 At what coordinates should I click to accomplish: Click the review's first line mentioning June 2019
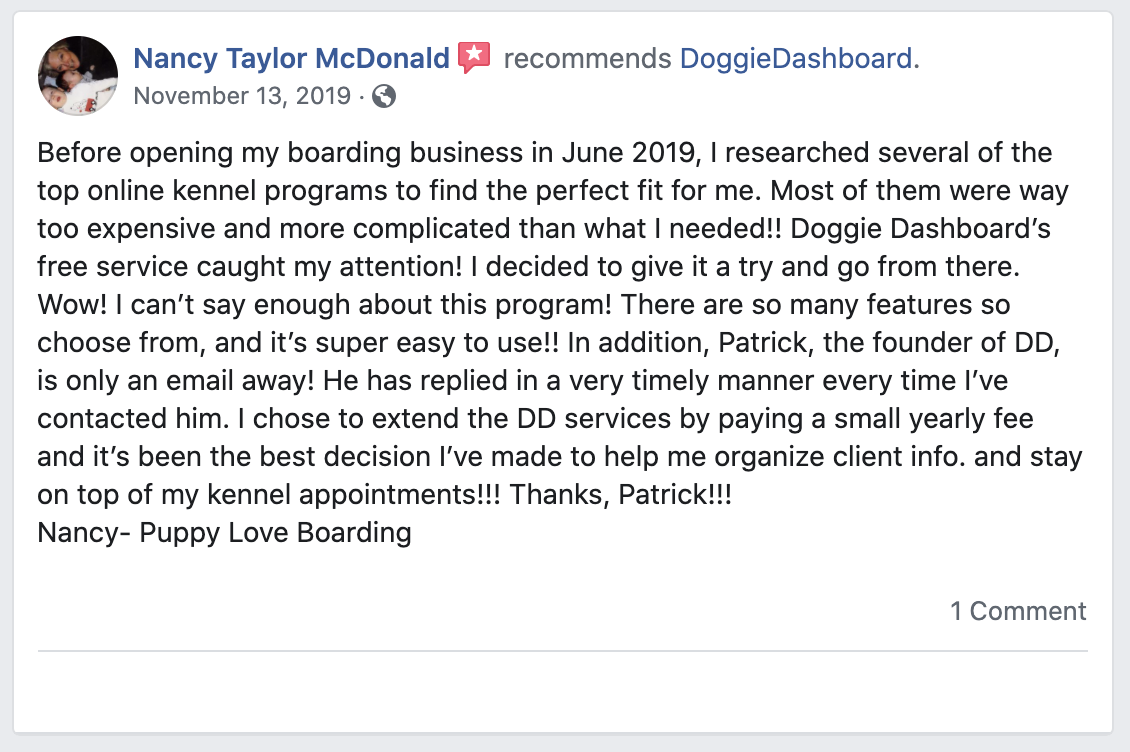coord(545,153)
